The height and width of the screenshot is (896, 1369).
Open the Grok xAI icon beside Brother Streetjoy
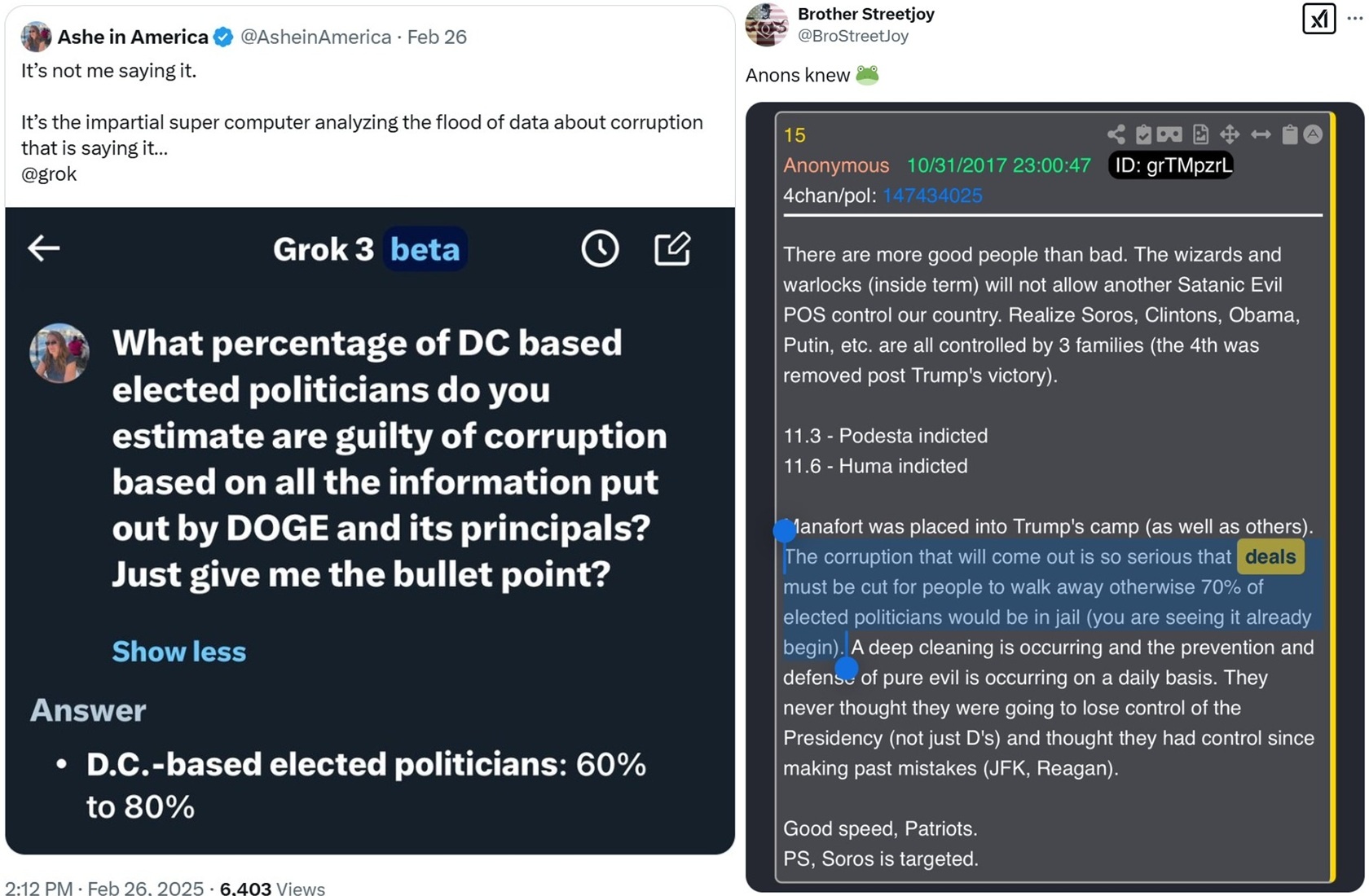pyautogui.click(x=1318, y=19)
